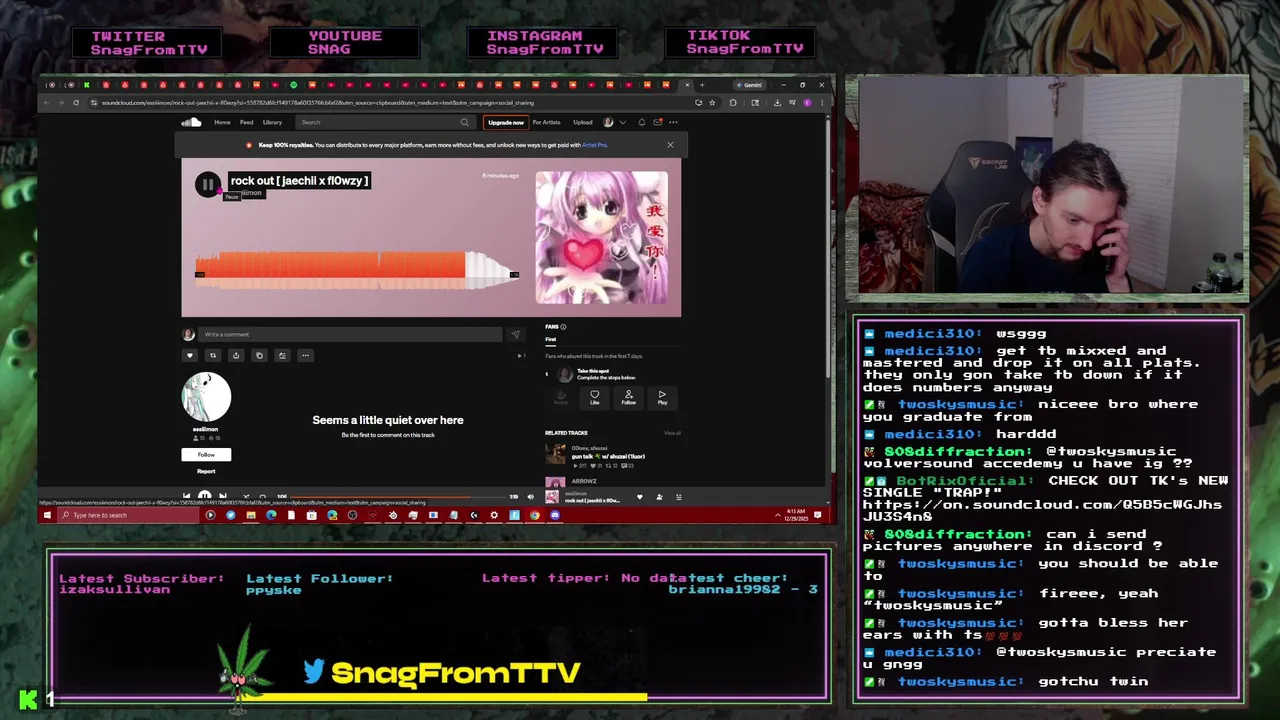Follow the Artist Pro link in banner
Screen dimensions: 1280x720
594,145
